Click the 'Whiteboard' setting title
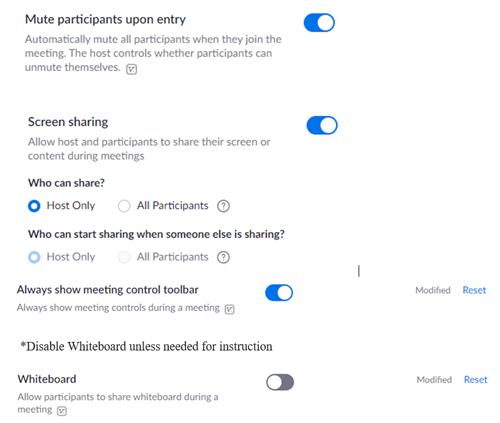 [47, 379]
